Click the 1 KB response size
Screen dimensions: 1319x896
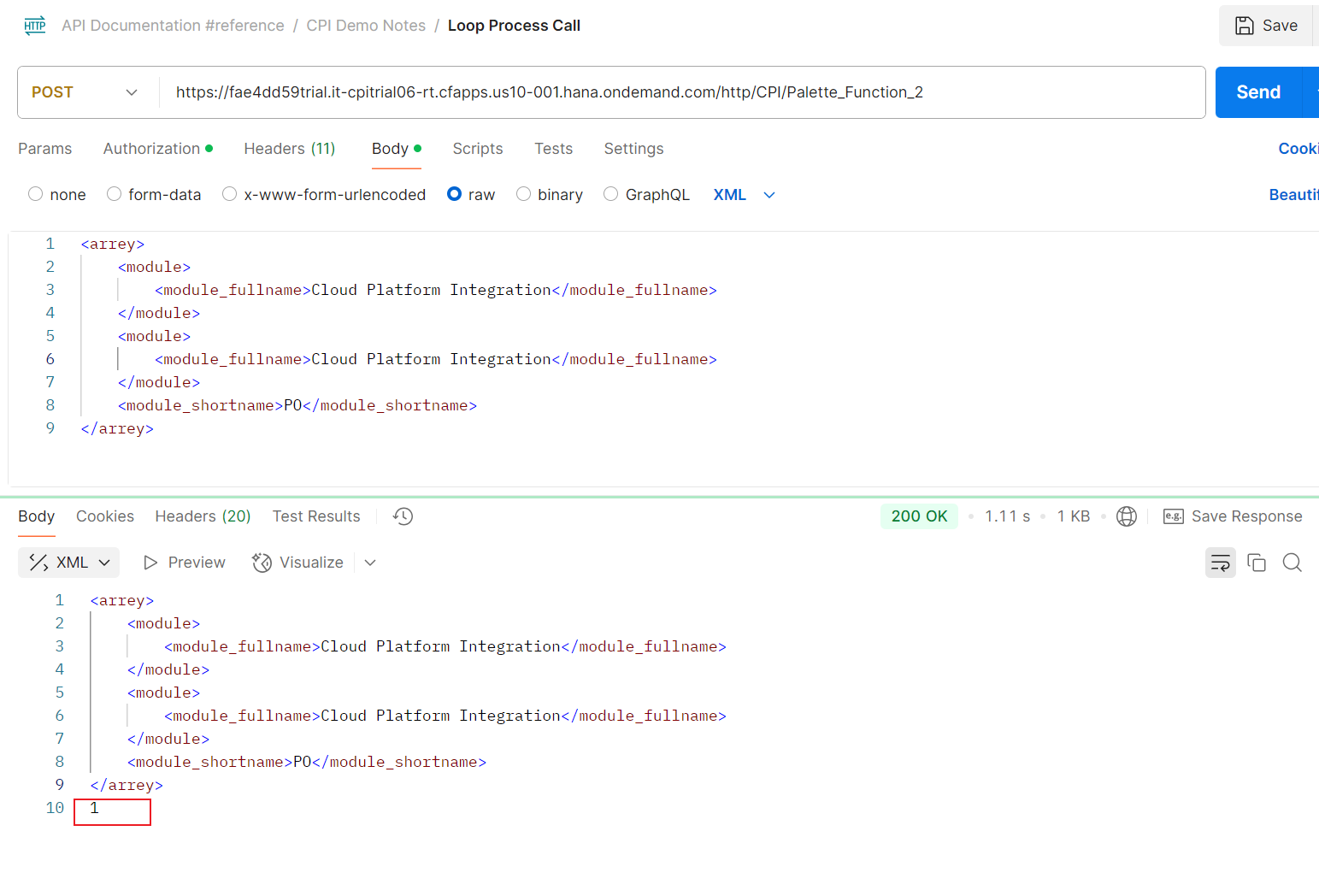pyautogui.click(x=1074, y=516)
